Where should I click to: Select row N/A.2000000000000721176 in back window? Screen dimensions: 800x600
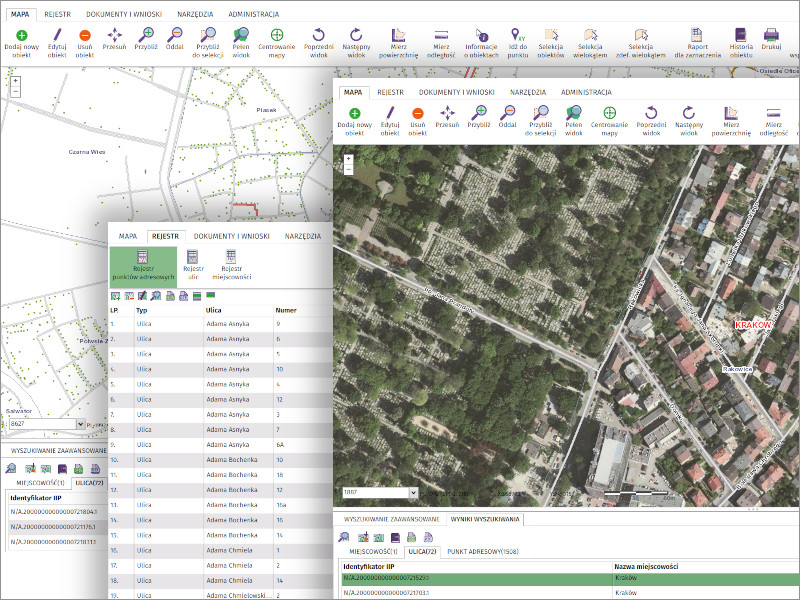[x=58, y=527]
